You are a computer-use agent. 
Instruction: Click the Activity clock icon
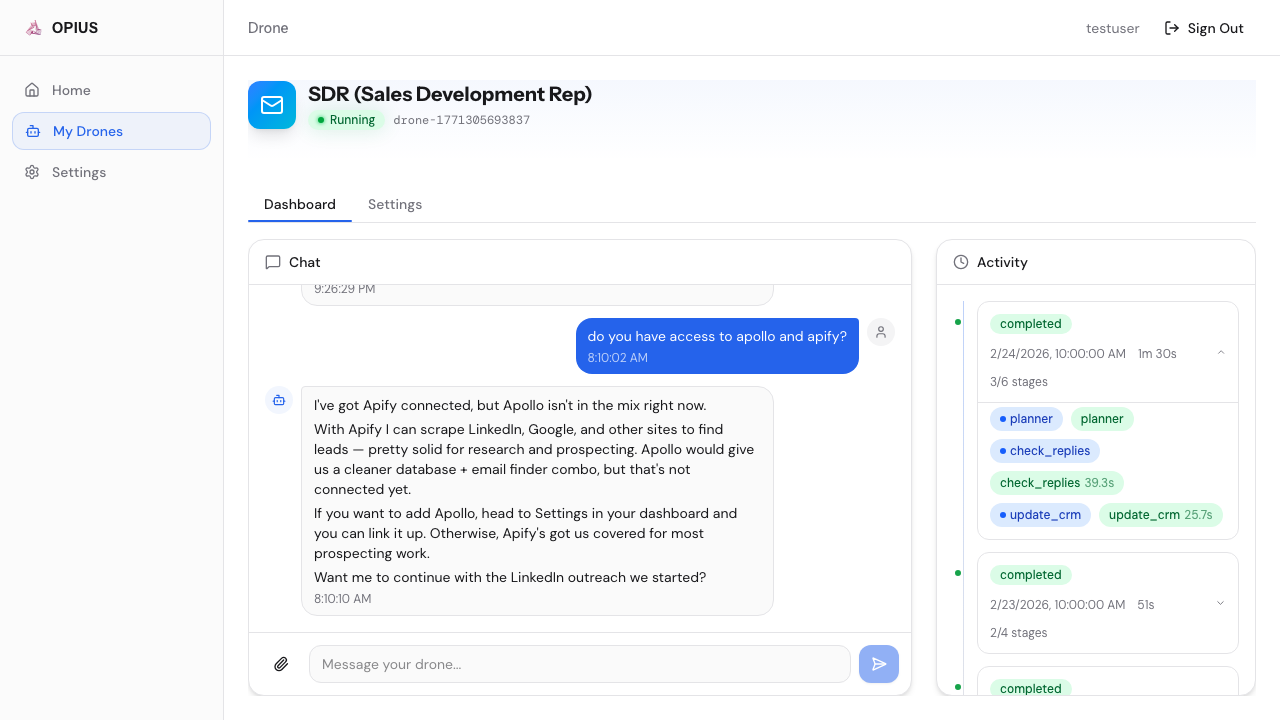[x=961, y=262]
